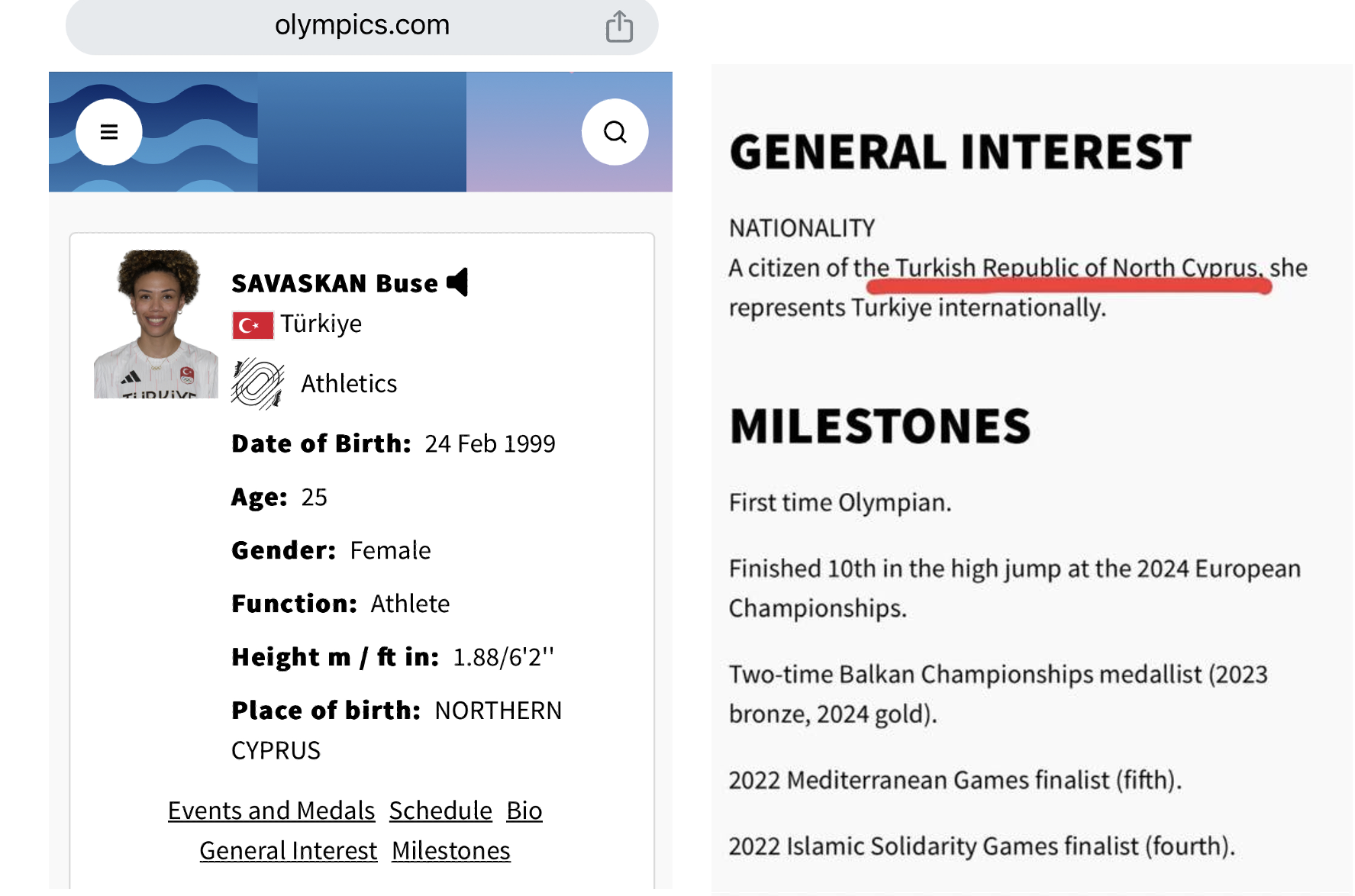Open the Milestones link

(x=451, y=851)
